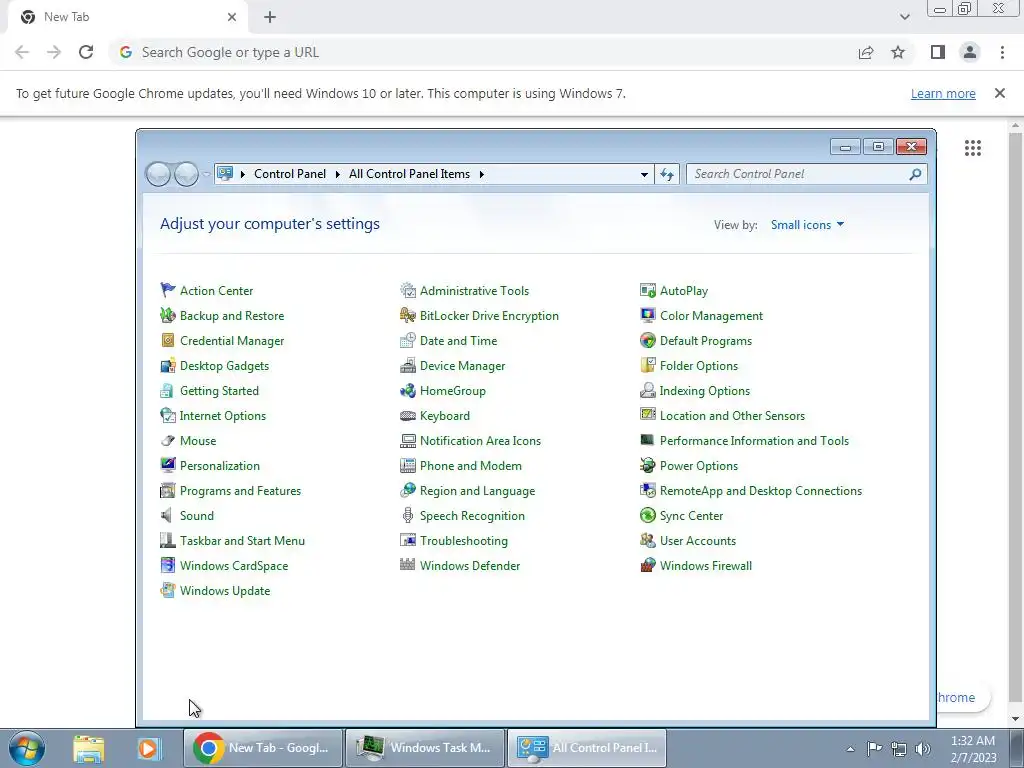Click the HomeGroup spheres icon
1024x768 pixels.
tap(408, 391)
